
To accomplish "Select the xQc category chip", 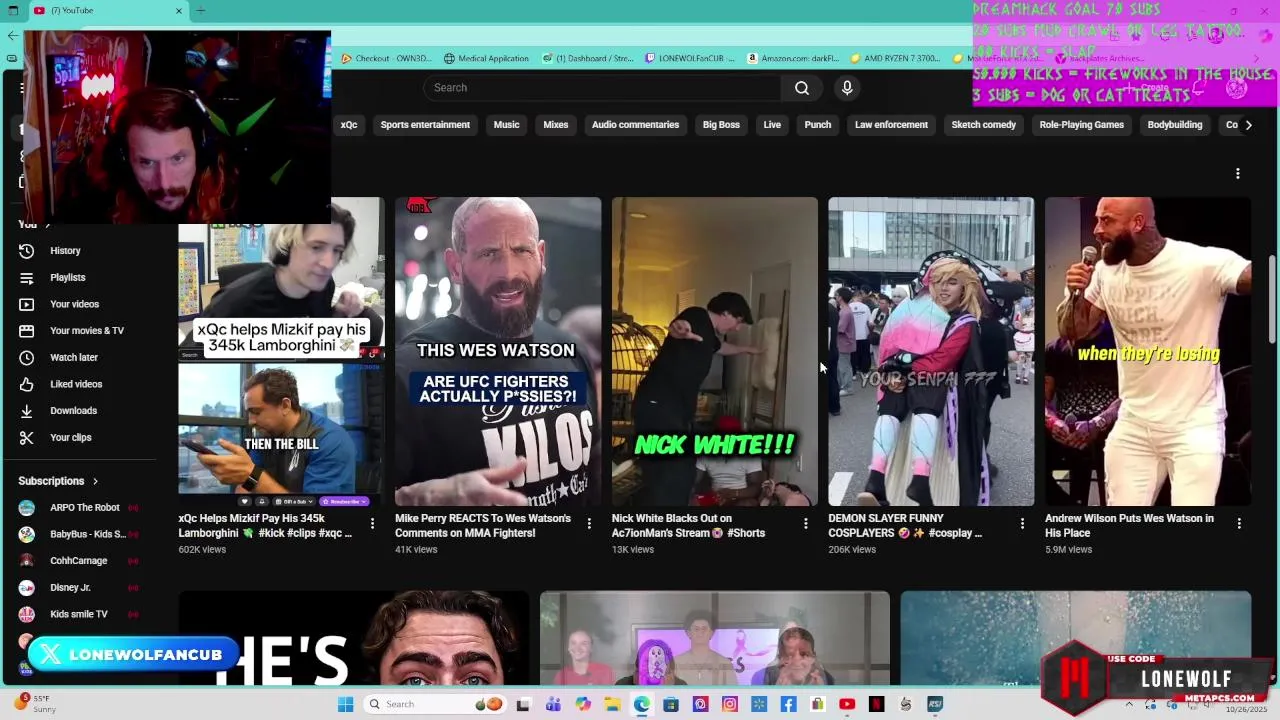I will click(348, 125).
